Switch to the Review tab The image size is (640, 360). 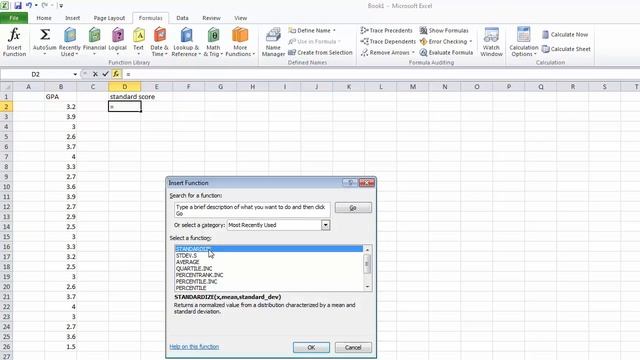coord(211,18)
